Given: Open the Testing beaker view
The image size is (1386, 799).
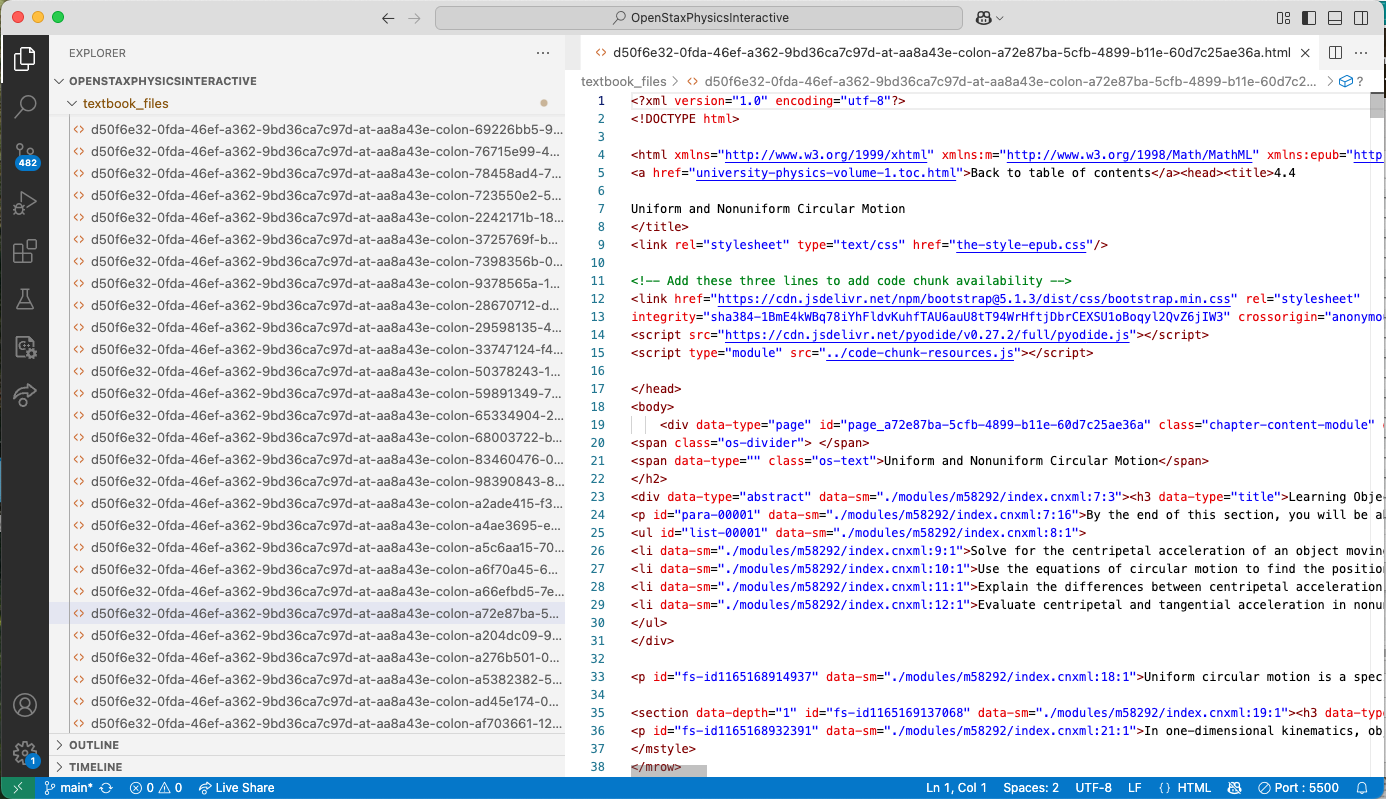Looking at the screenshot, I should click(x=25, y=299).
